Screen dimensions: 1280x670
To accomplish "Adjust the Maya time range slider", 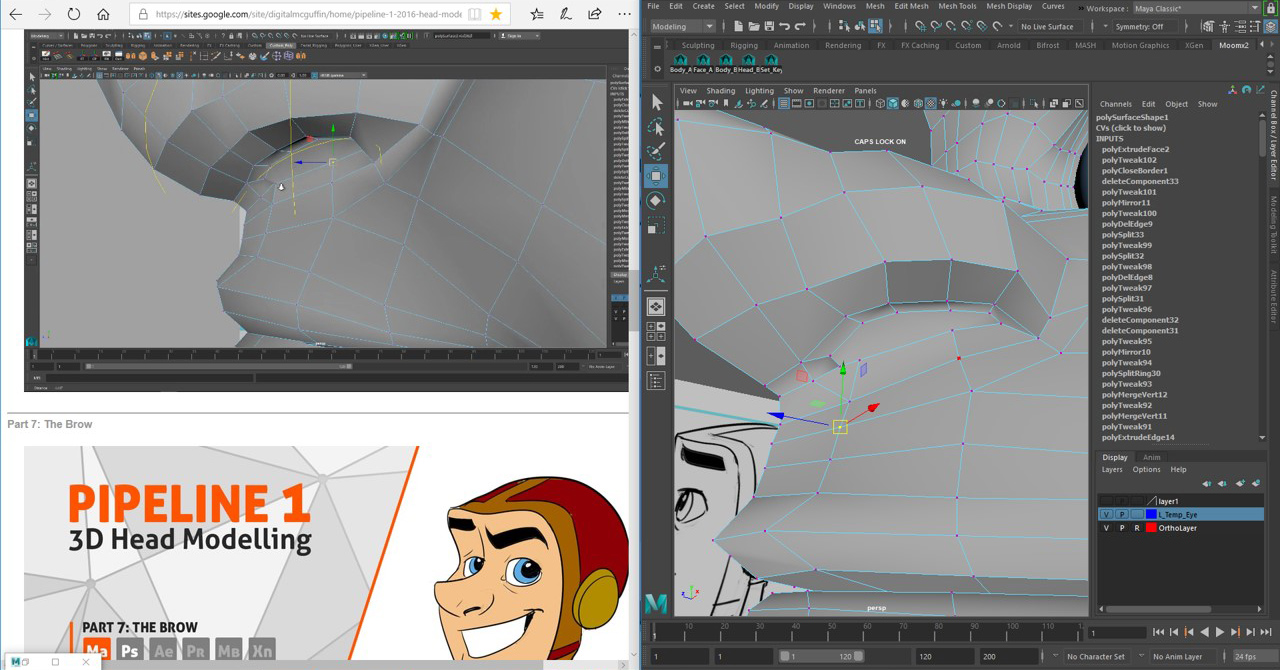I will [x=821, y=657].
